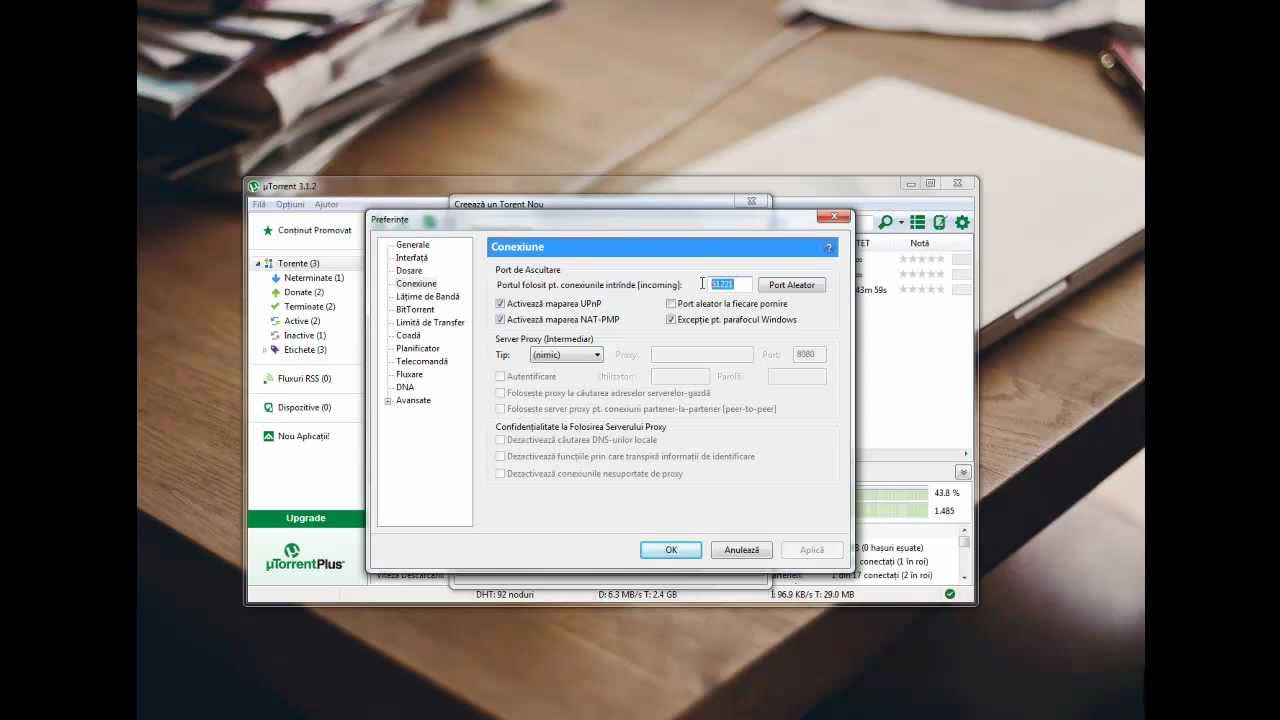This screenshot has height=720, width=1280.
Task: Click the help question mark in Conexiune header
Action: (x=828, y=247)
